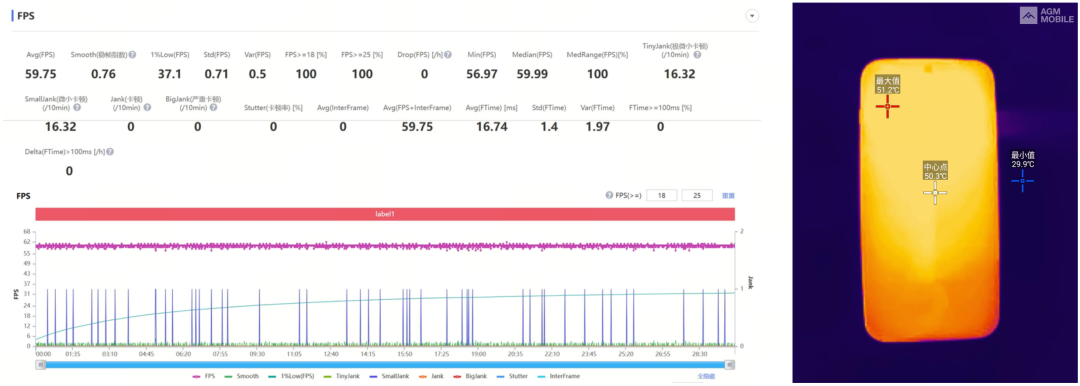Viewport: 1080px width, 386px height.
Task: Select the red label1 bar
Action: (385, 214)
